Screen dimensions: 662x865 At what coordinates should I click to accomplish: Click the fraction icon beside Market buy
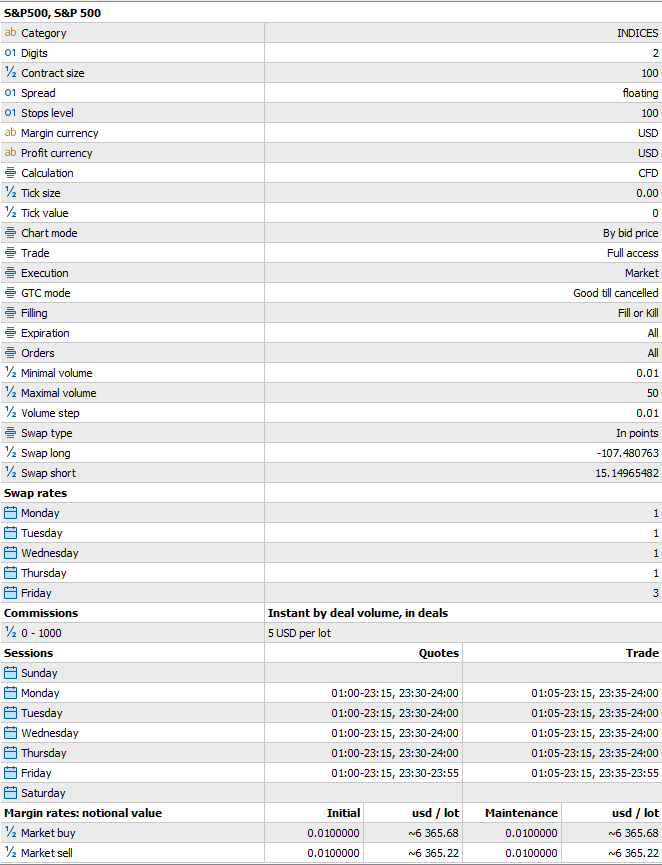[10, 833]
